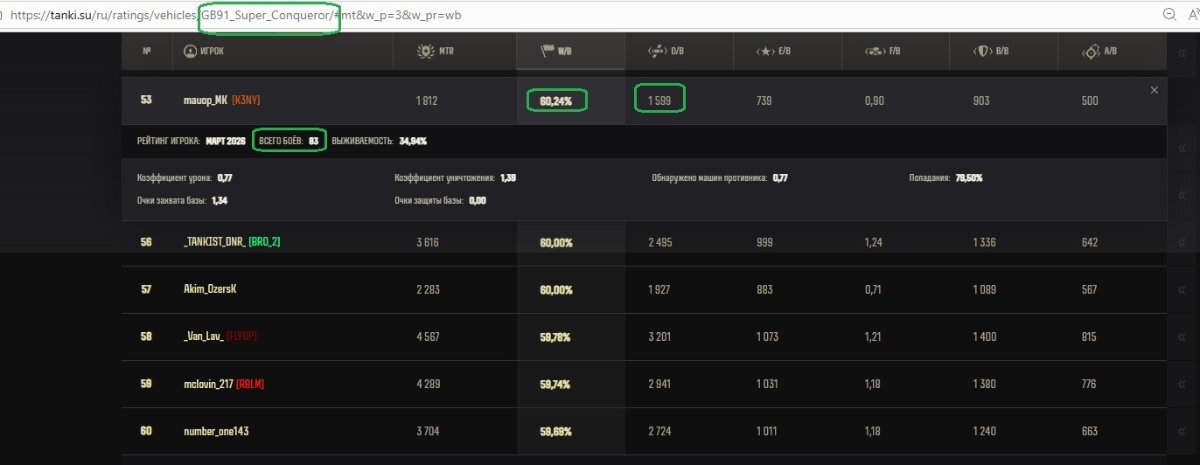The height and width of the screenshot is (465, 1200).
Task: Click the Коэффициент урона 0,77 stat
Action: point(185,177)
